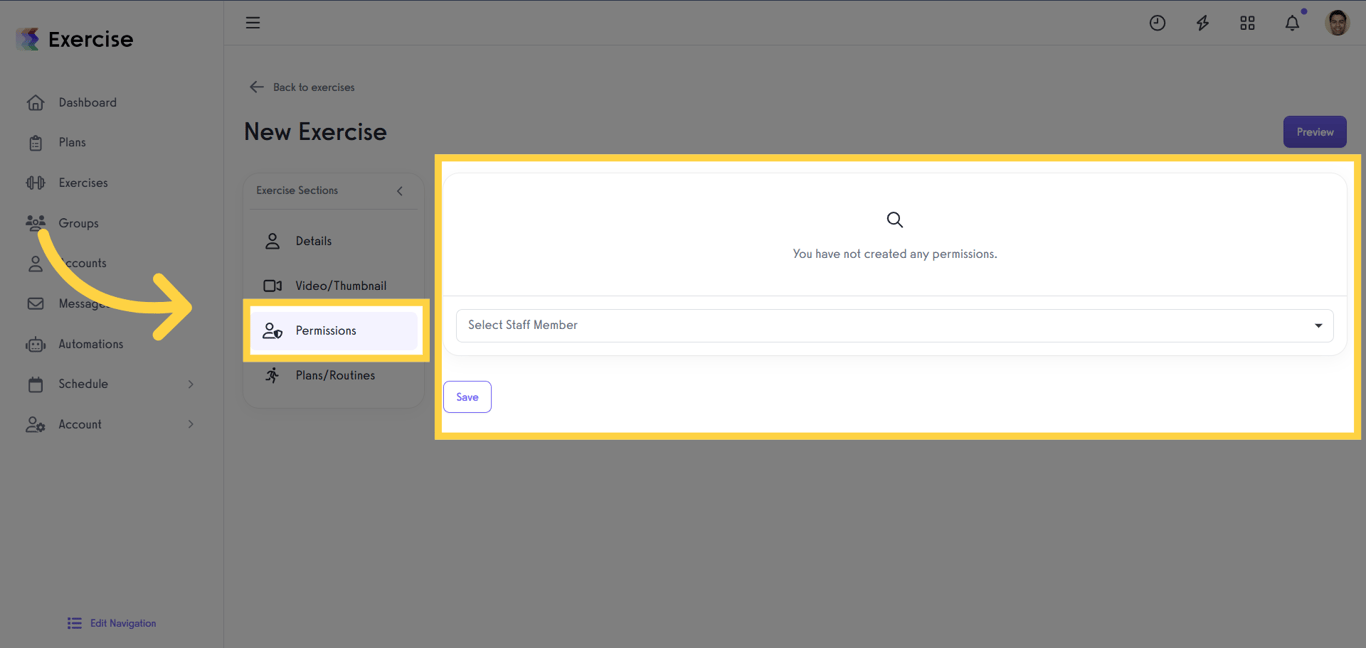This screenshot has width=1366, height=648.
Task: Click the recent history clock icon
Action: pos(1157,22)
